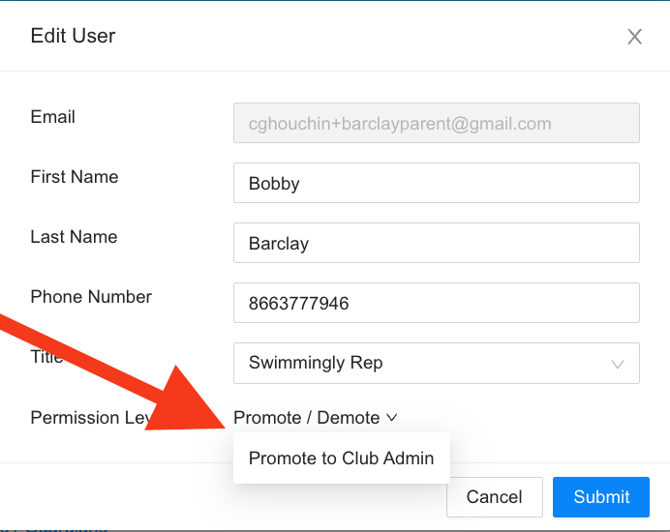Screen dimensions: 670x532
Task: Select the Last Name field containing Barclay
Action: (436, 244)
